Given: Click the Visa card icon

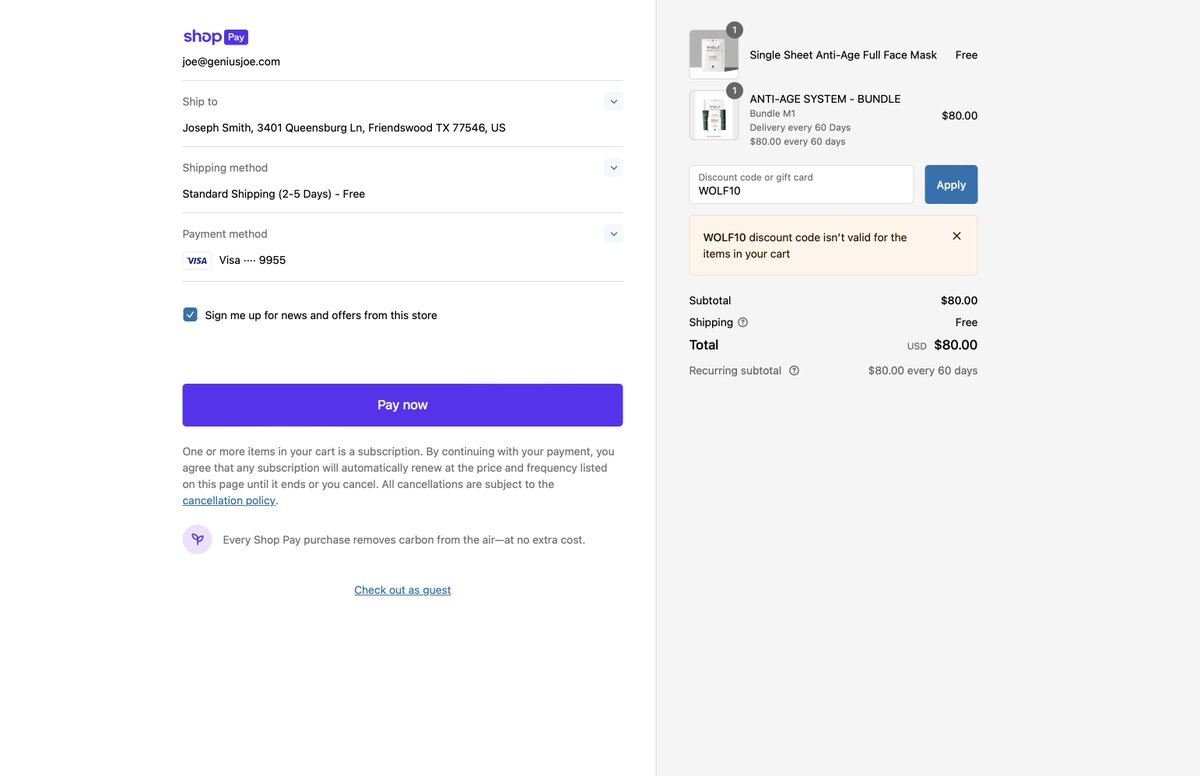Looking at the screenshot, I should point(197,261).
